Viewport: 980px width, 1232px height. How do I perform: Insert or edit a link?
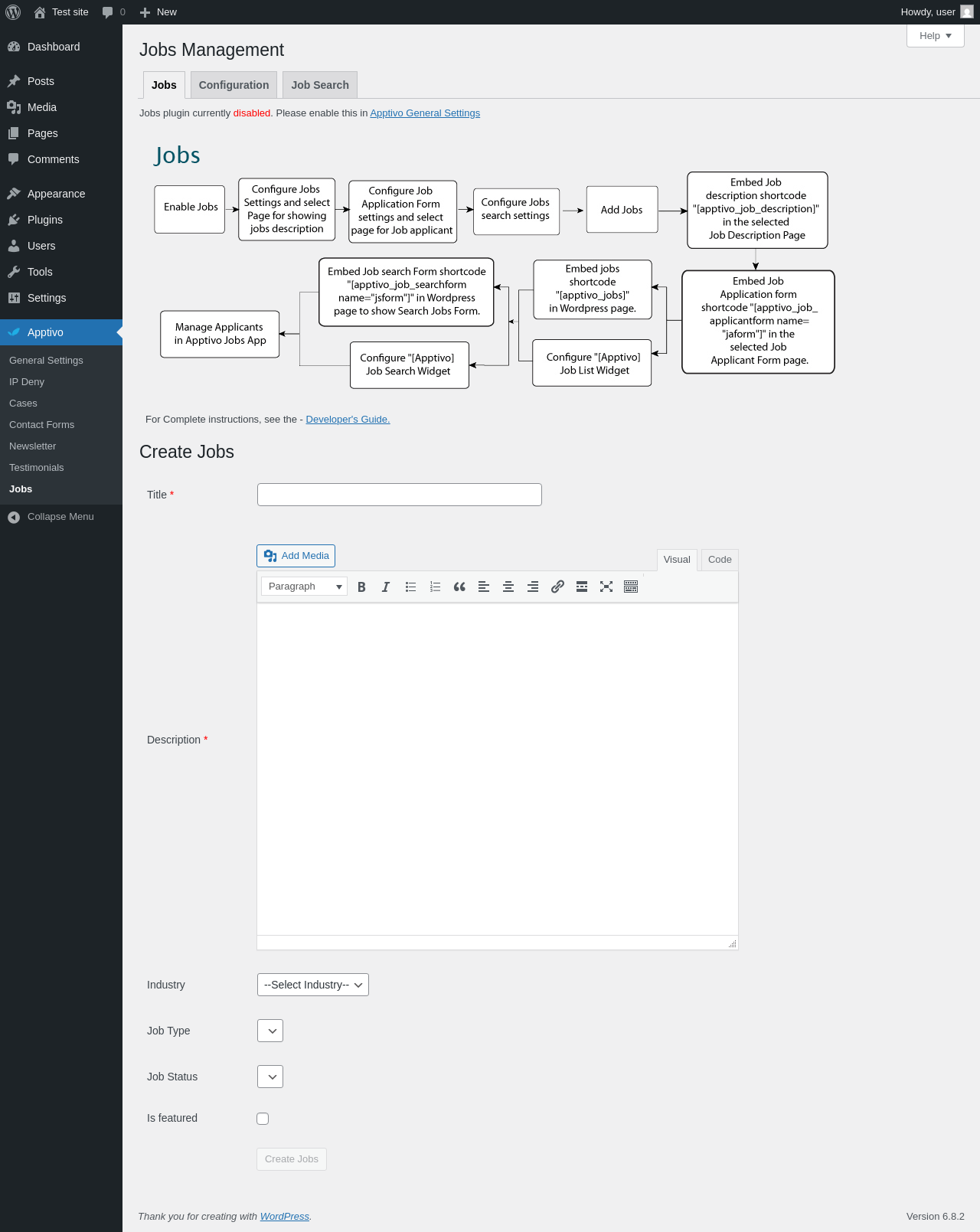click(x=557, y=587)
